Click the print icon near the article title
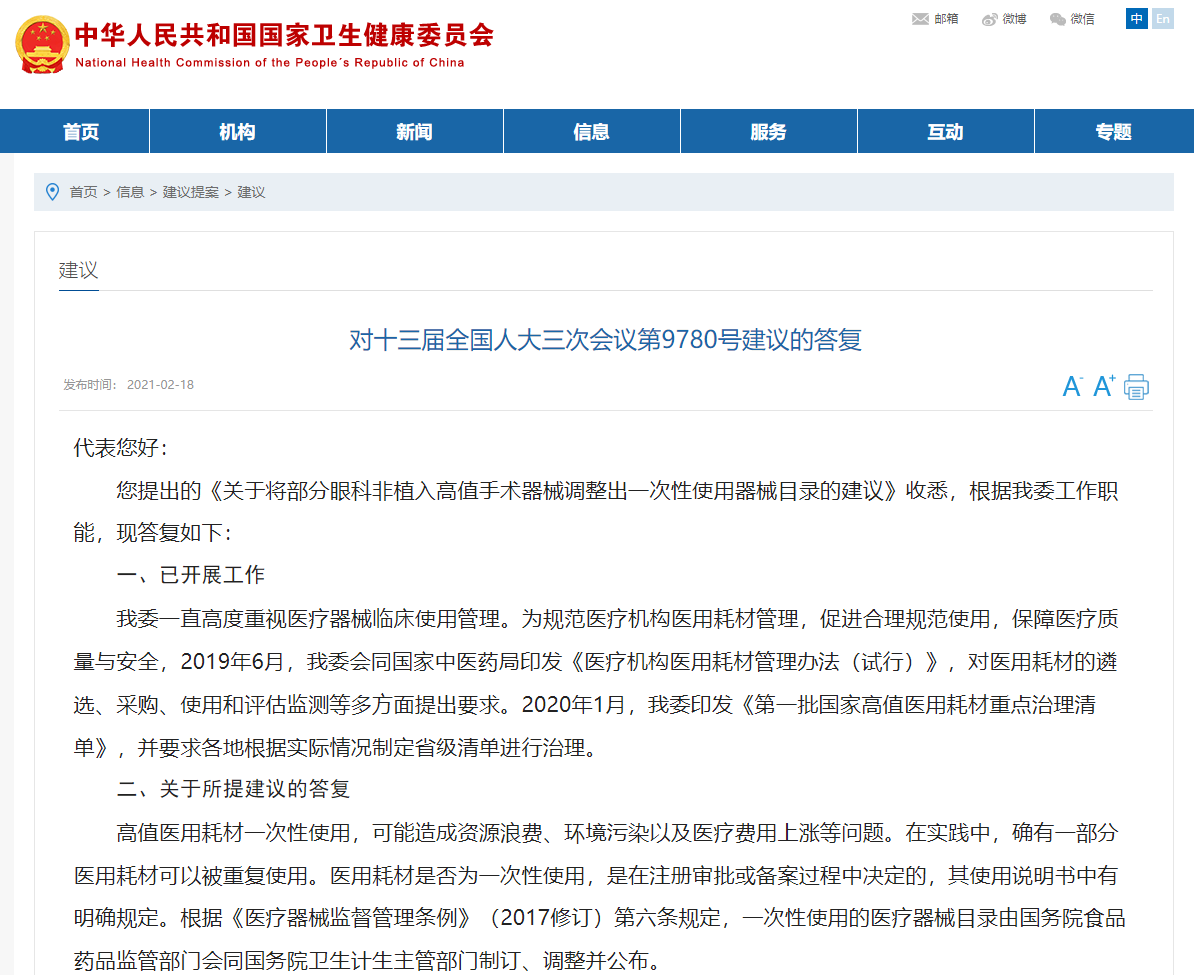The image size is (1194, 975). click(x=1136, y=386)
